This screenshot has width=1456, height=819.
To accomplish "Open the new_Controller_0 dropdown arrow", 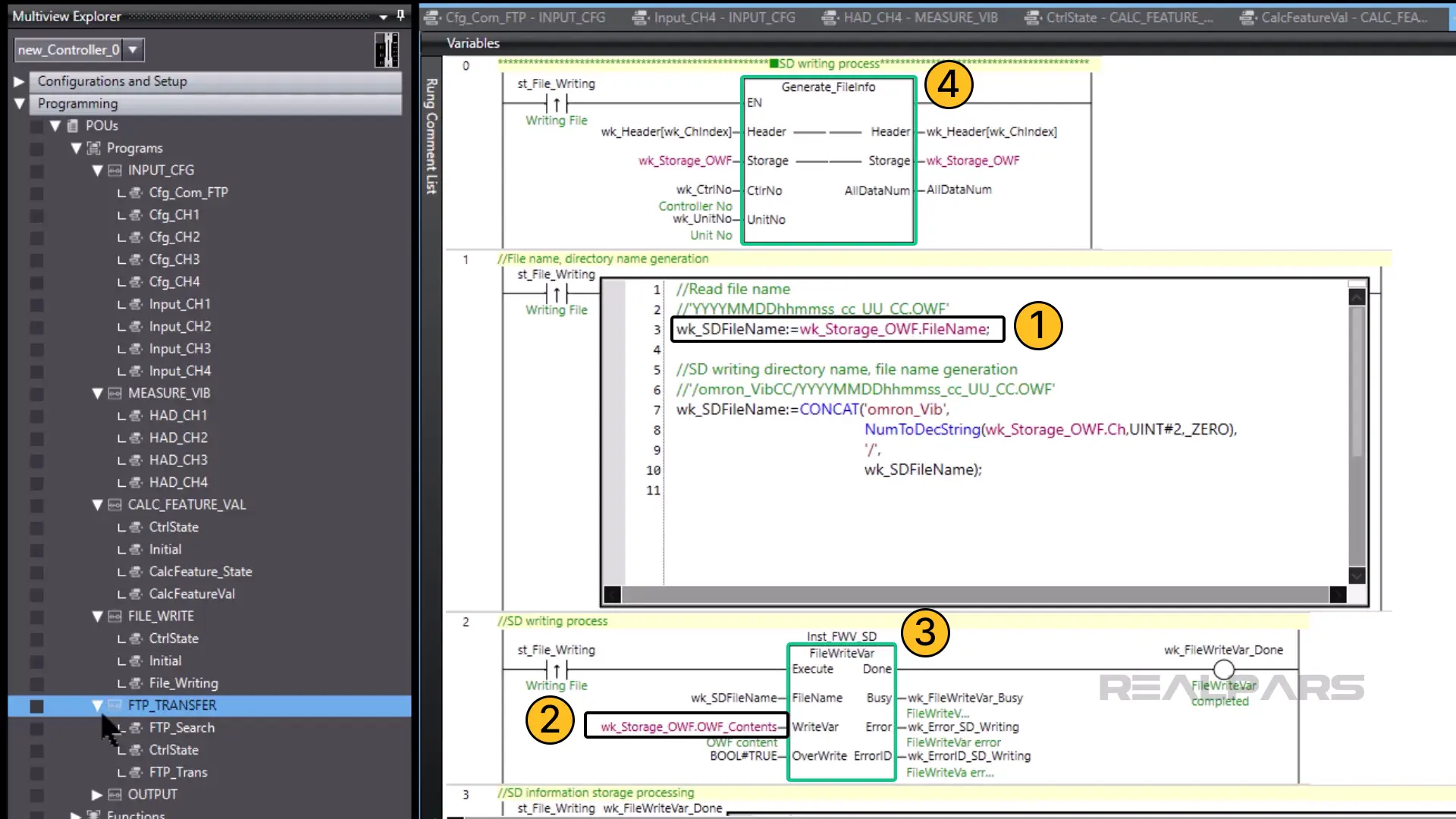I will [133, 50].
